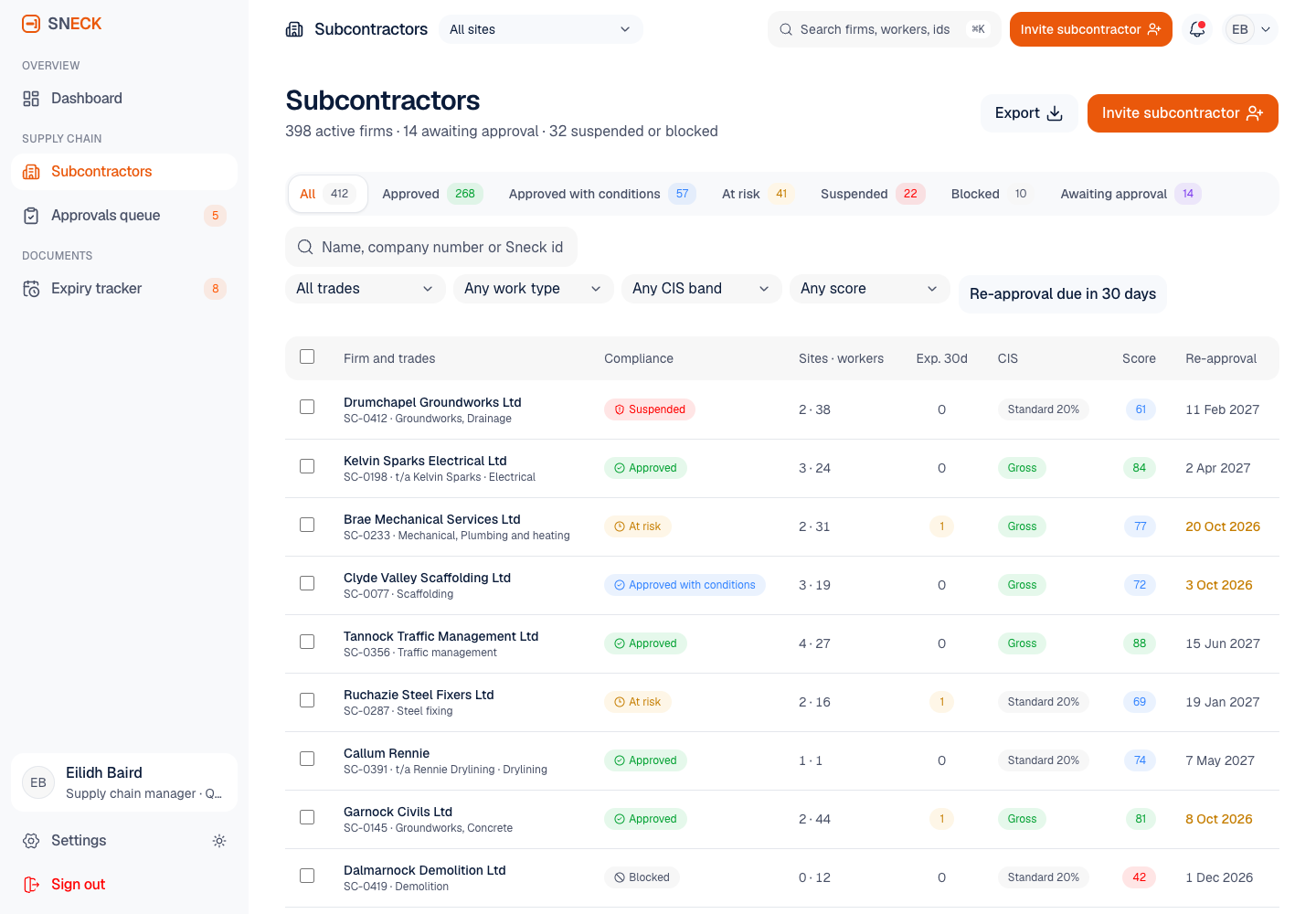Open the Any work type dropdown

[534, 289]
